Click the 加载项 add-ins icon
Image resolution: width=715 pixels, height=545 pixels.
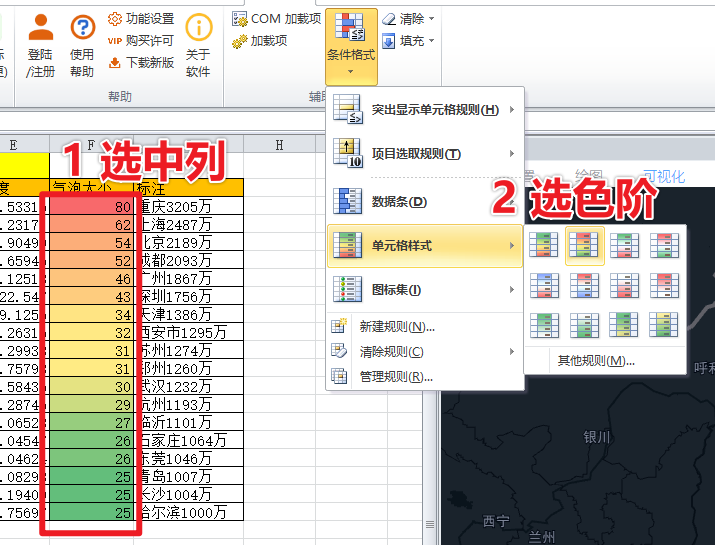click(239, 42)
